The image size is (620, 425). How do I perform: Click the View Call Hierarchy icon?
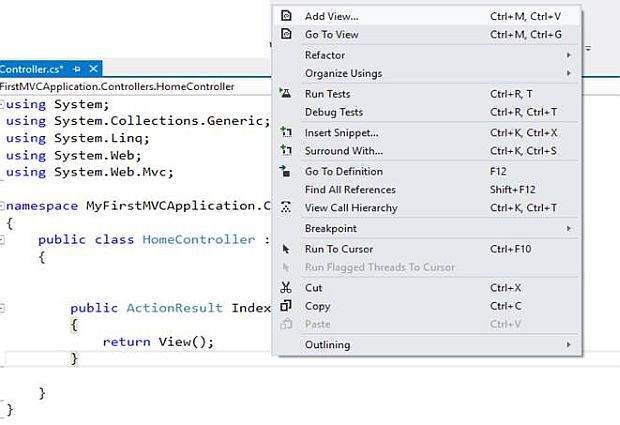click(286, 207)
